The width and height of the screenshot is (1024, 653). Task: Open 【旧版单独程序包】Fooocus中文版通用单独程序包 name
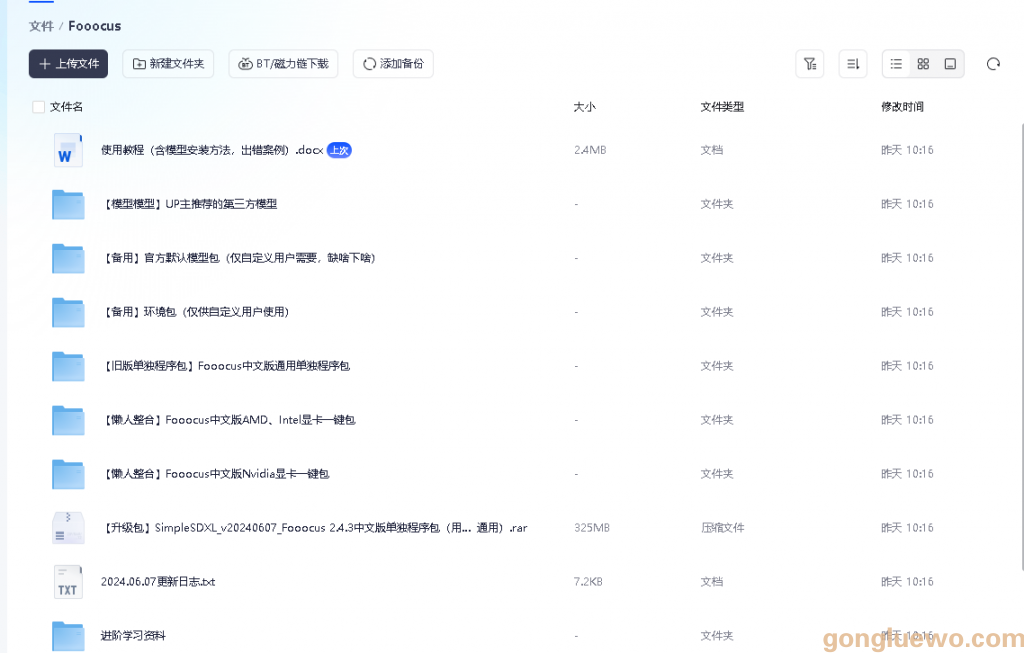coord(226,366)
